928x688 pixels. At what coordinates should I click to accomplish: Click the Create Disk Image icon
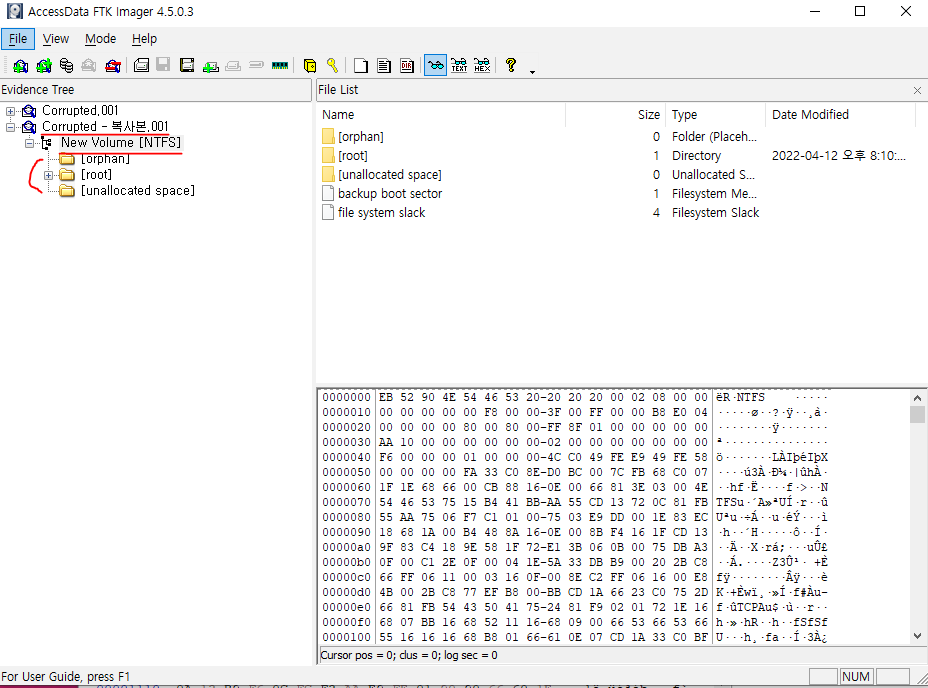(141, 65)
